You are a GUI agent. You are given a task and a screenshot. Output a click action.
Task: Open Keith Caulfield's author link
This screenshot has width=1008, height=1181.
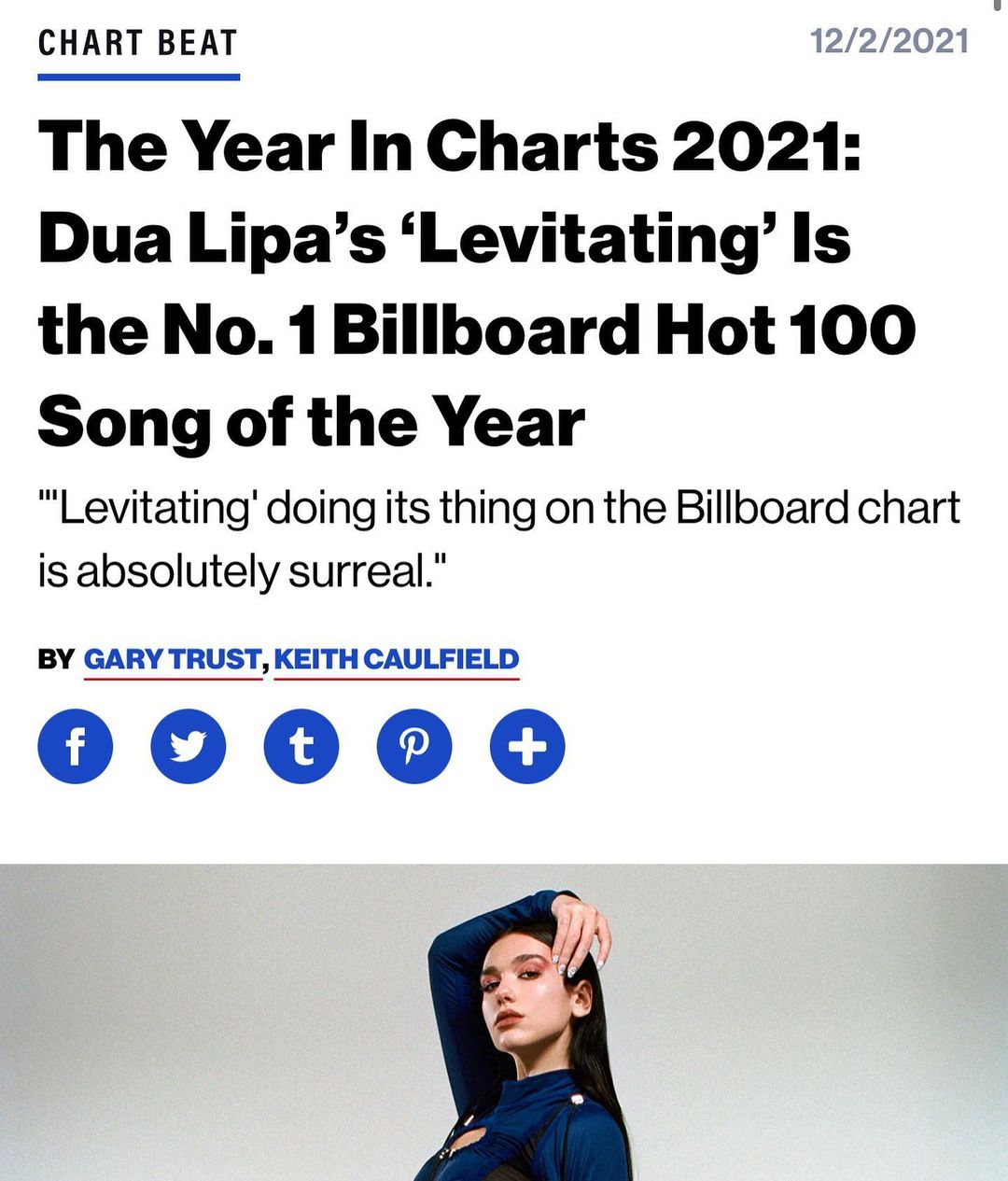(x=397, y=659)
